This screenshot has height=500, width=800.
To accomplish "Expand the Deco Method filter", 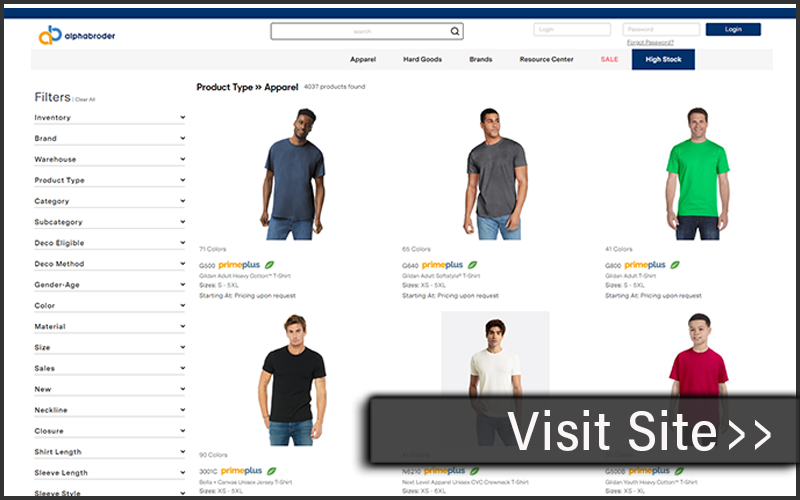I will pyautogui.click(x=110, y=264).
